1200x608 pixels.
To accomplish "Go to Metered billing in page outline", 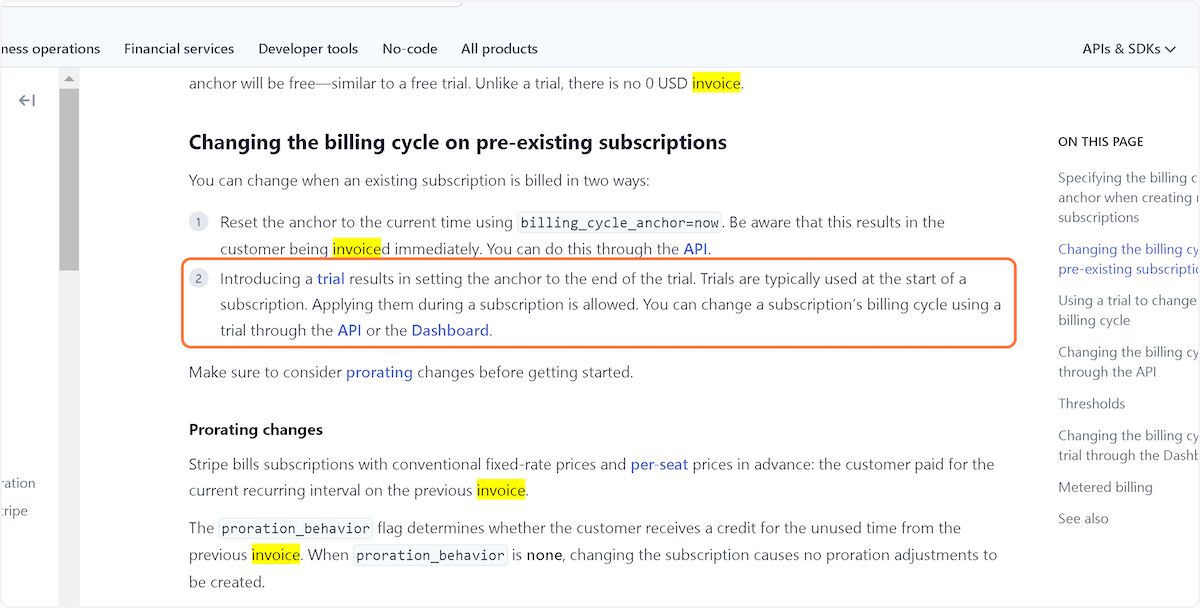I will pos(1105,487).
